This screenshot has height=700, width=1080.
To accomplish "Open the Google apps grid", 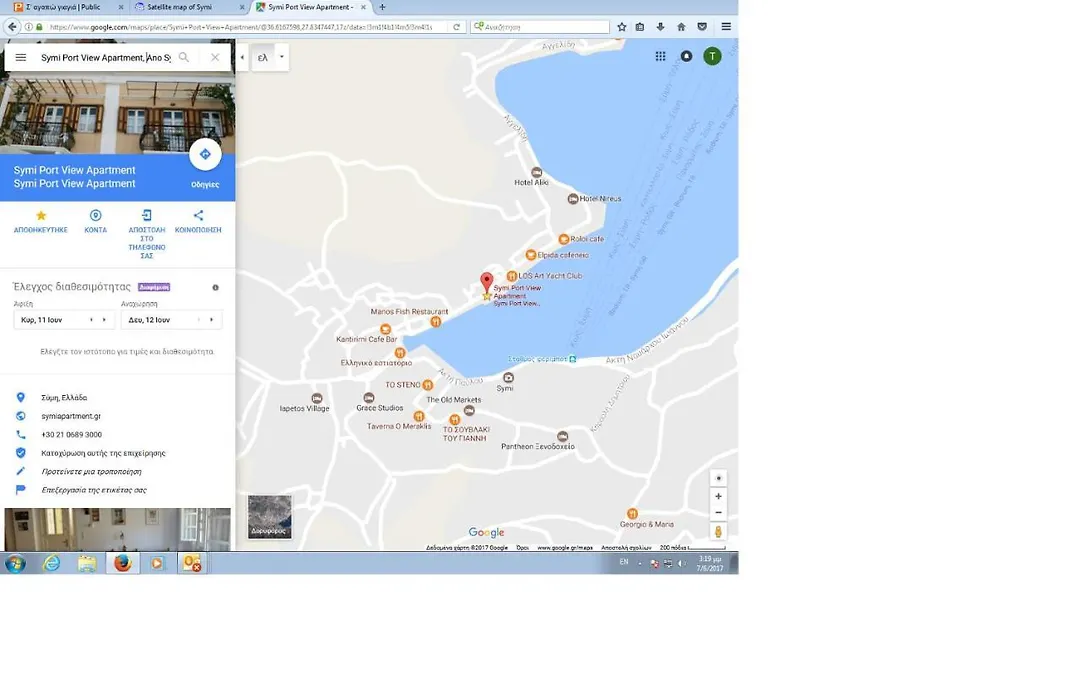I will tap(661, 56).
